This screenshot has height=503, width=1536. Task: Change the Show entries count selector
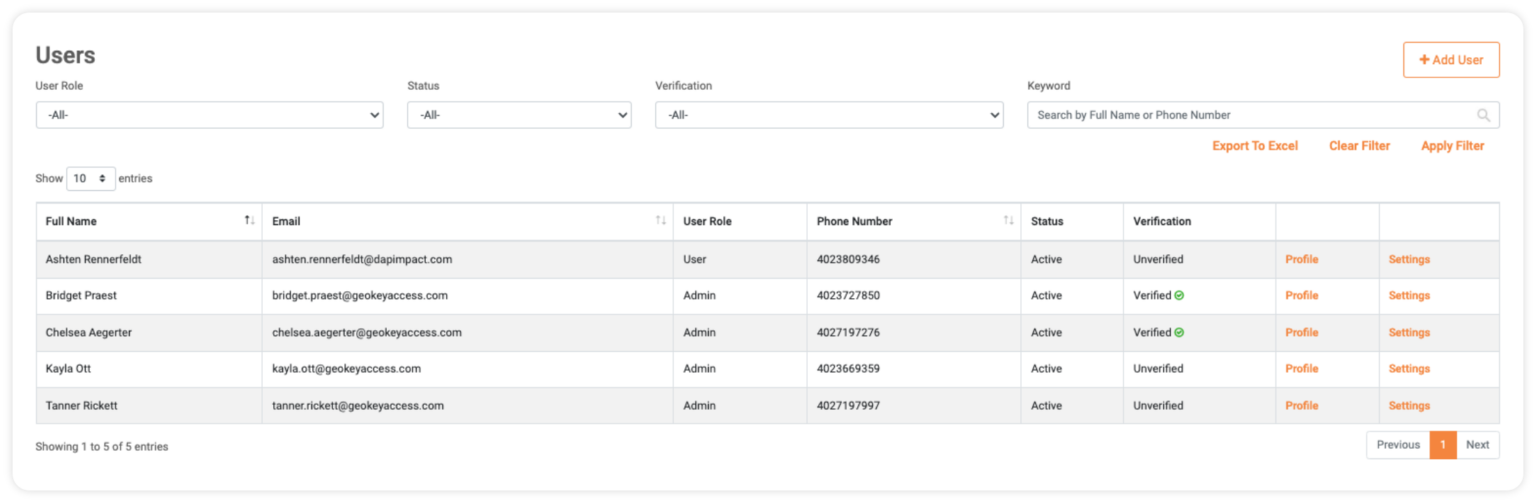click(x=91, y=178)
